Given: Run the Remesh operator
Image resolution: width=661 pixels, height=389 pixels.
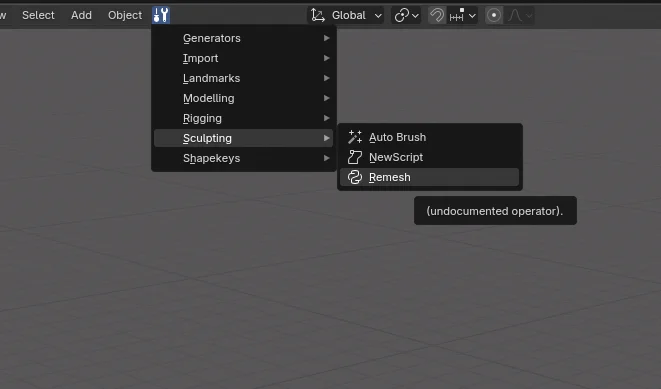Looking at the screenshot, I should pos(430,177).
